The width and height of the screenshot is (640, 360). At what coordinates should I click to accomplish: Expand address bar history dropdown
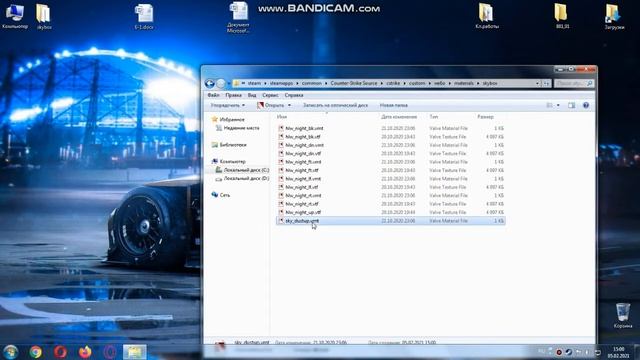(537, 83)
